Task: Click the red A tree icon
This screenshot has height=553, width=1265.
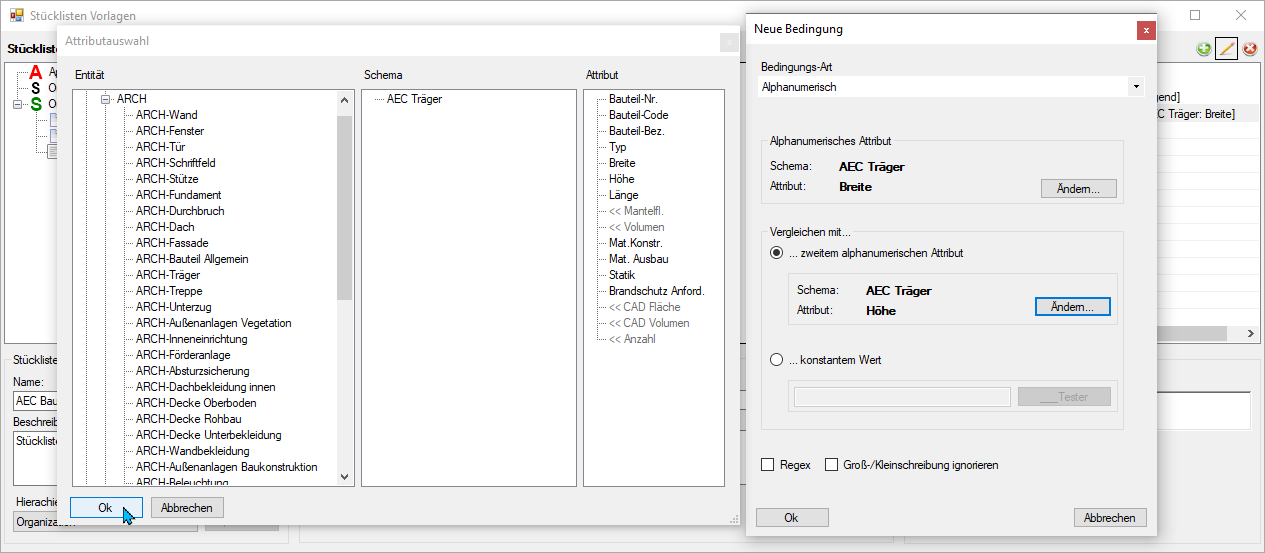Action: tap(36, 72)
